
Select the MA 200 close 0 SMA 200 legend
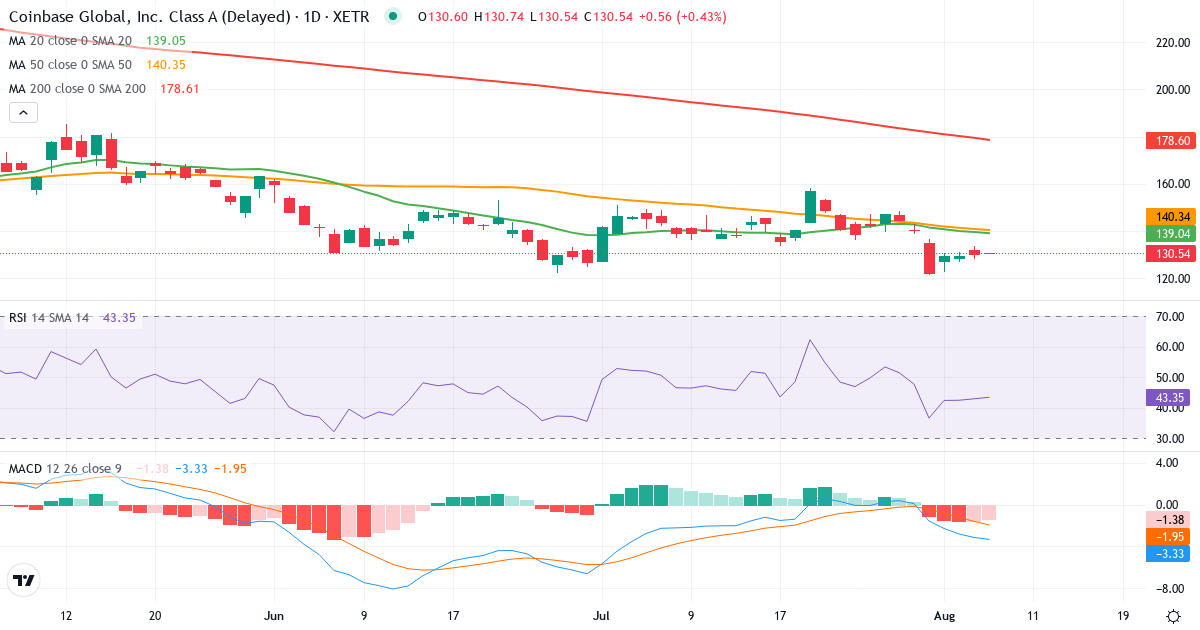click(x=77, y=89)
